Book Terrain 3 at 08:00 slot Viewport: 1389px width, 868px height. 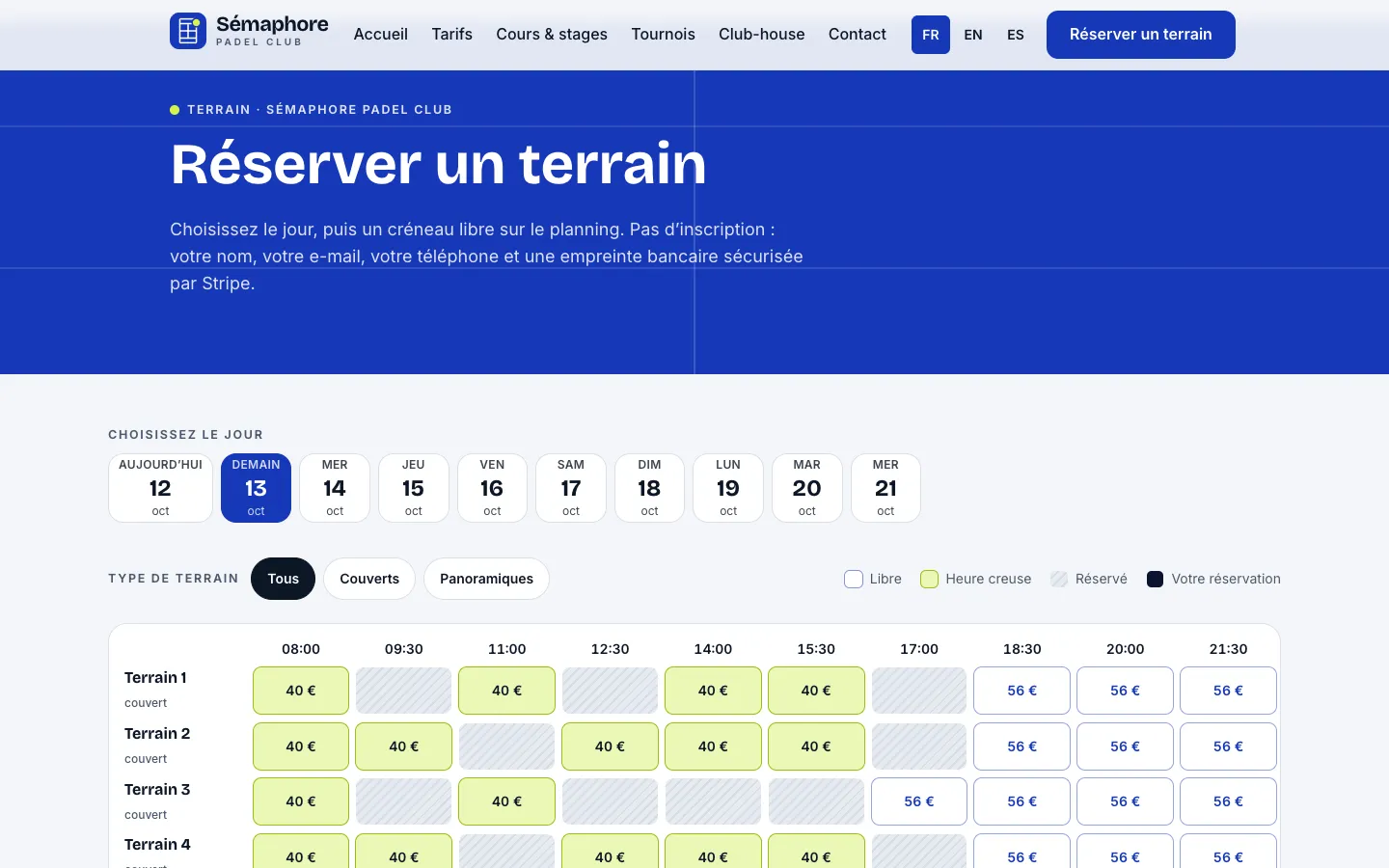(301, 801)
